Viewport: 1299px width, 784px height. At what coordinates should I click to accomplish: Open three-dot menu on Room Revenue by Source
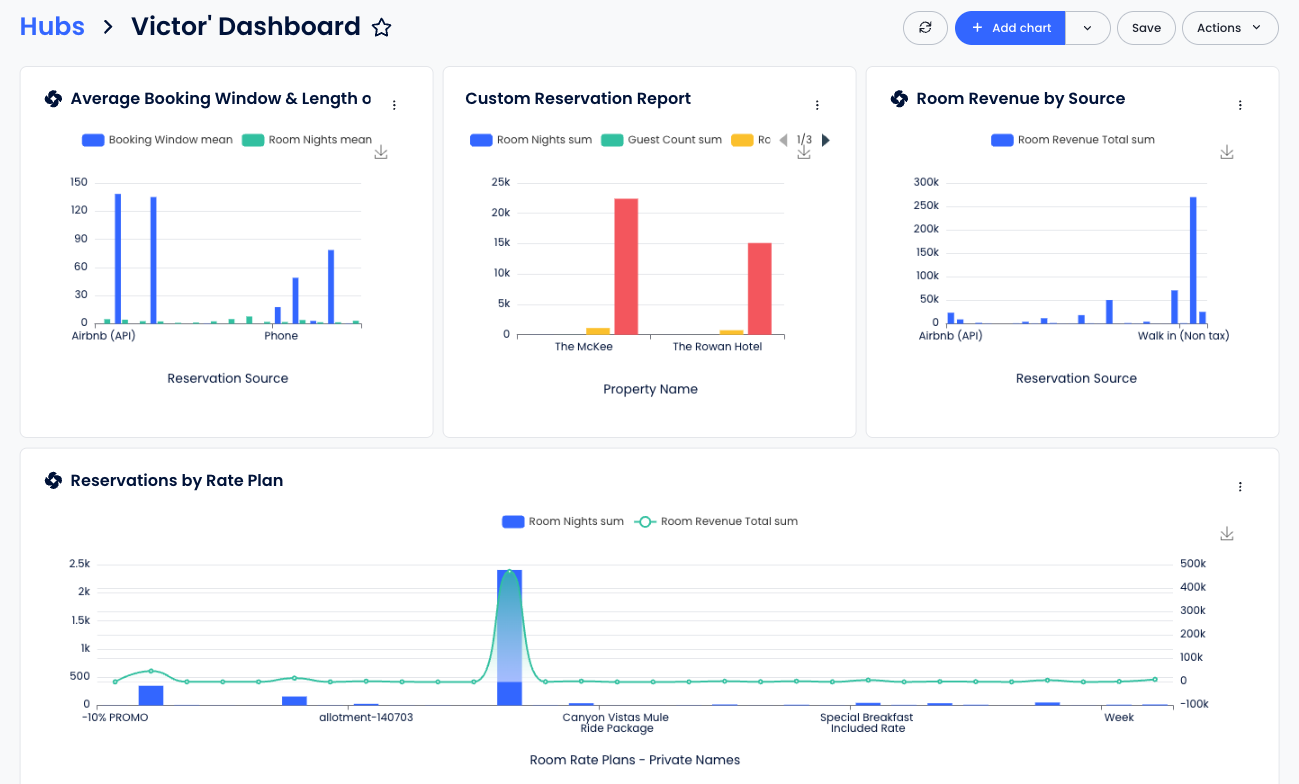[1240, 105]
